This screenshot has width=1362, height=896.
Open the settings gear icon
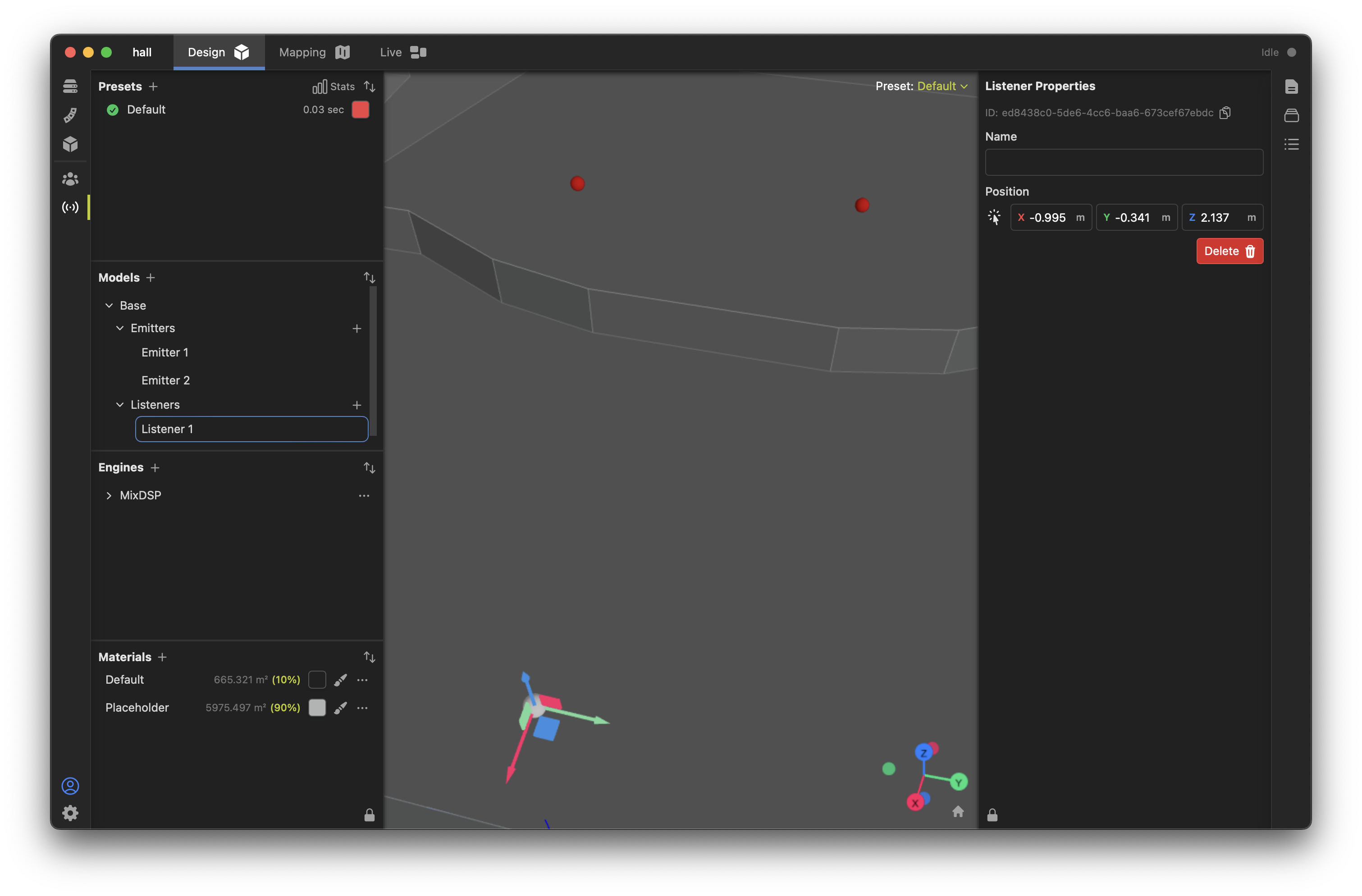pos(70,813)
